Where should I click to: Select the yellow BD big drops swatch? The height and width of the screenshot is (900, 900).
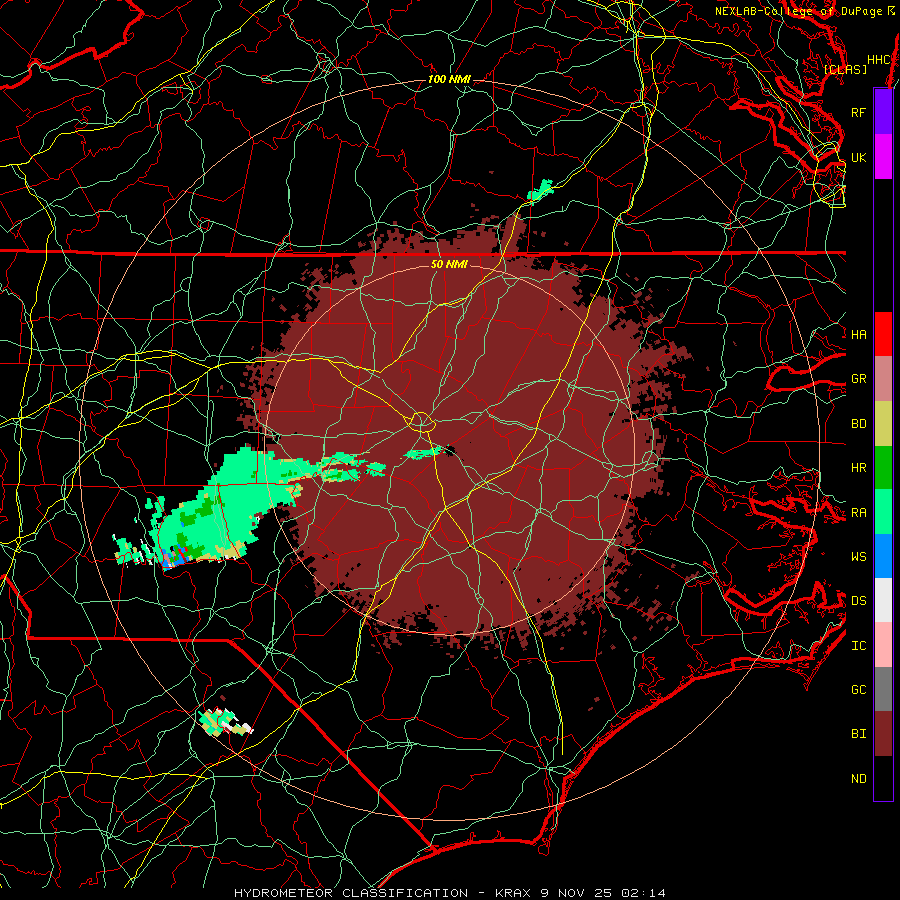pos(883,424)
